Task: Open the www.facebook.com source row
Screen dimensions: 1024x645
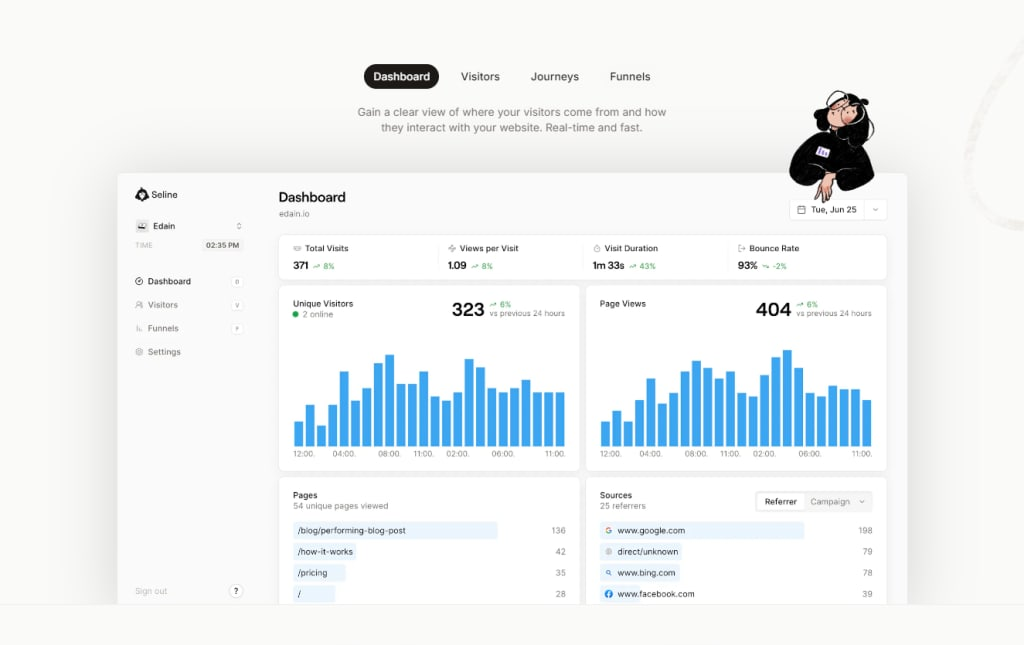Action: point(736,594)
